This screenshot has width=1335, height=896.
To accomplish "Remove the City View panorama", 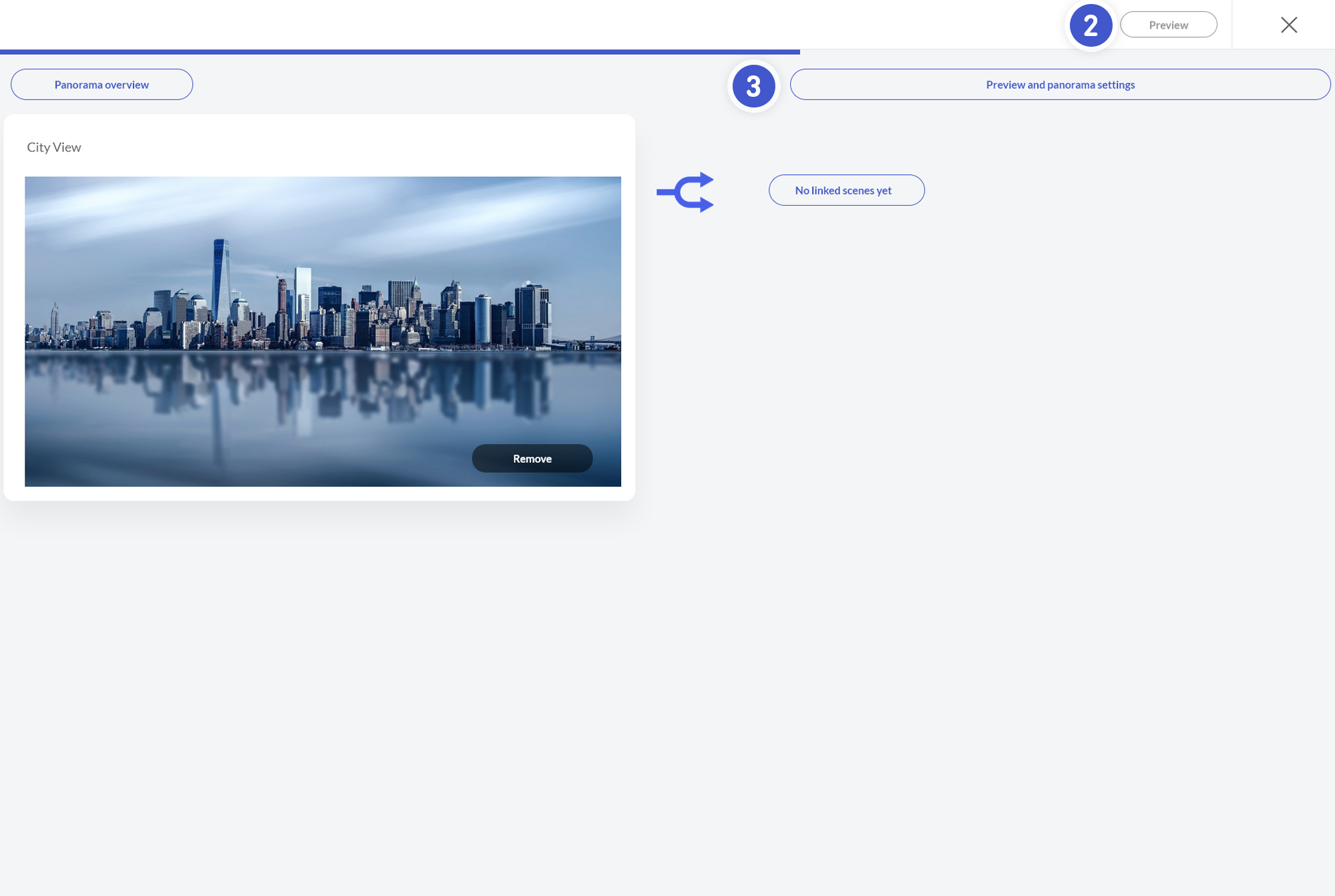I will click(532, 459).
